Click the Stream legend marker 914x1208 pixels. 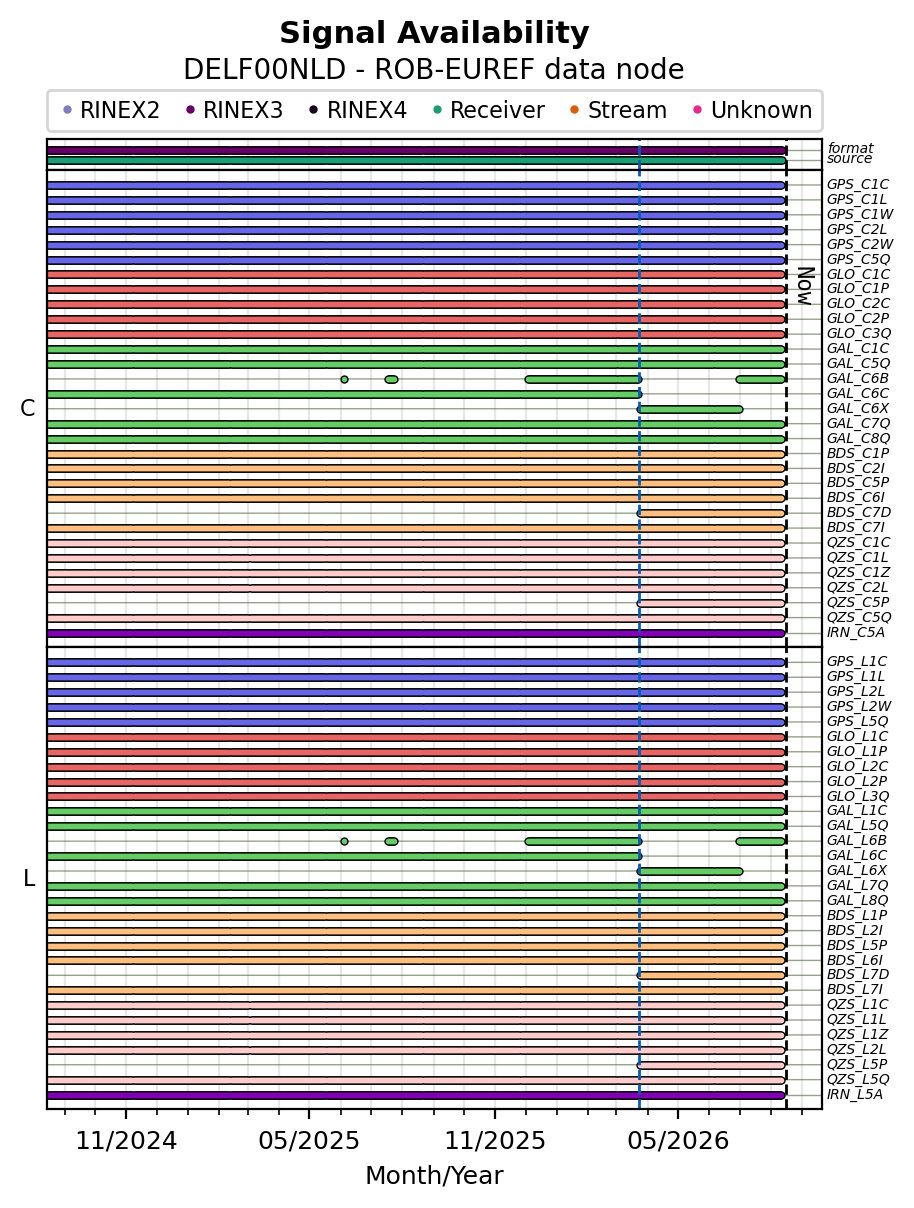tap(574, 110)
